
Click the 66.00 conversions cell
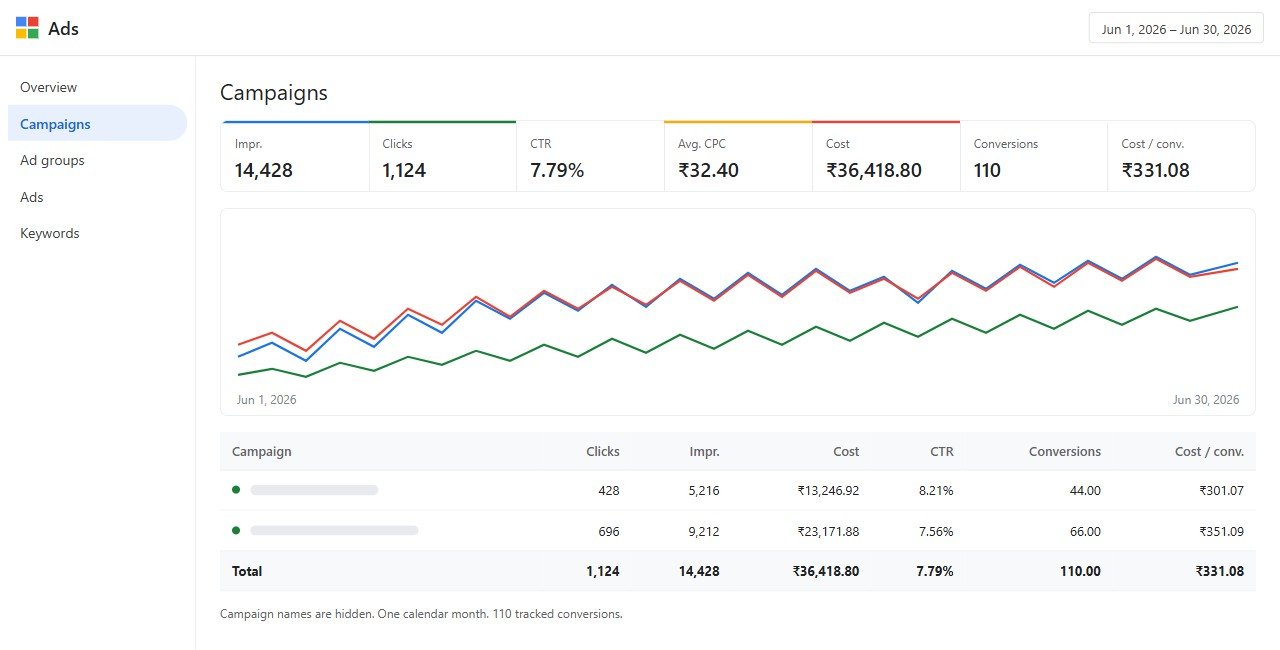pos(1085,531)
